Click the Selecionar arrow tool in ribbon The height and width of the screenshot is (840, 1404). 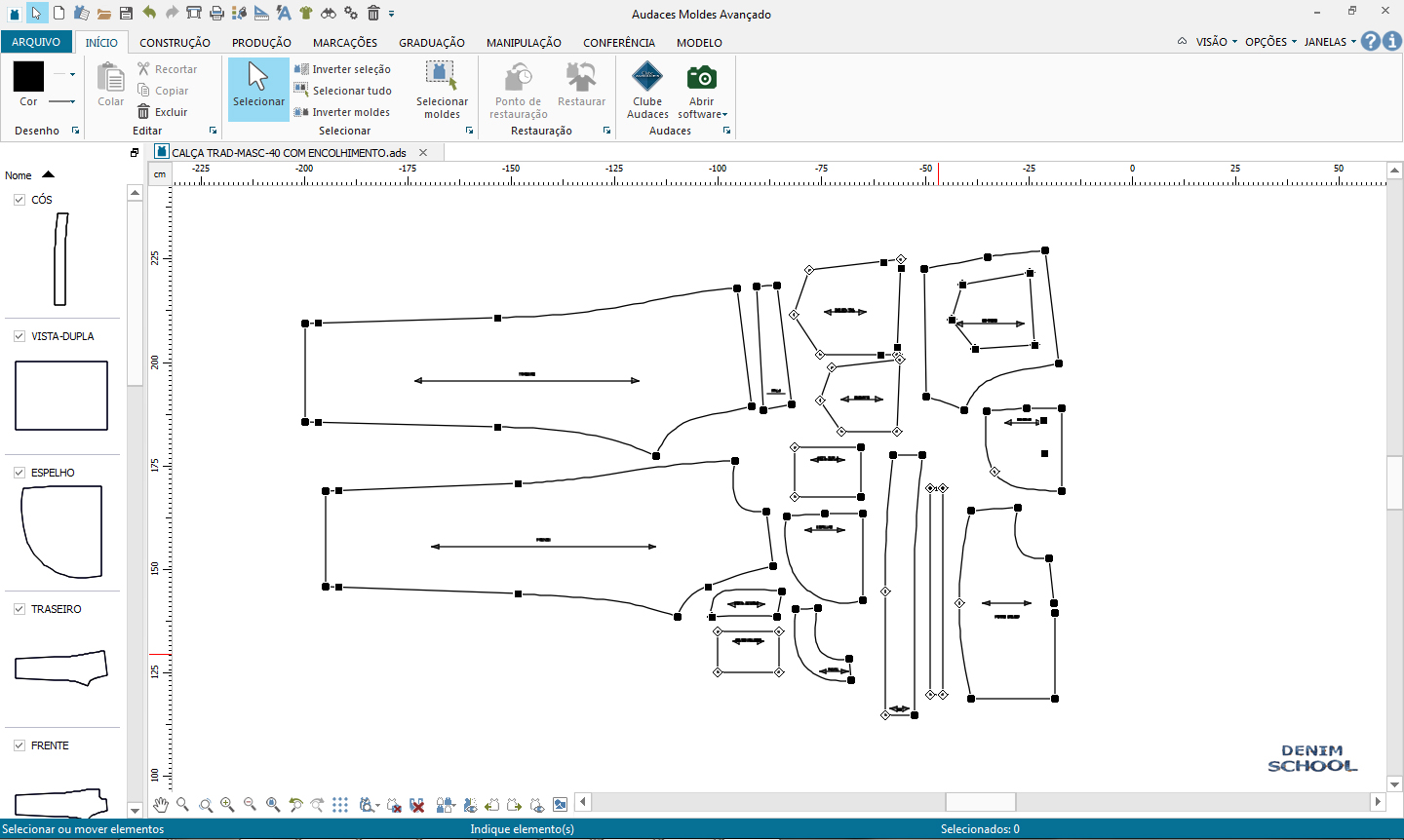click(x=258, y=89)
